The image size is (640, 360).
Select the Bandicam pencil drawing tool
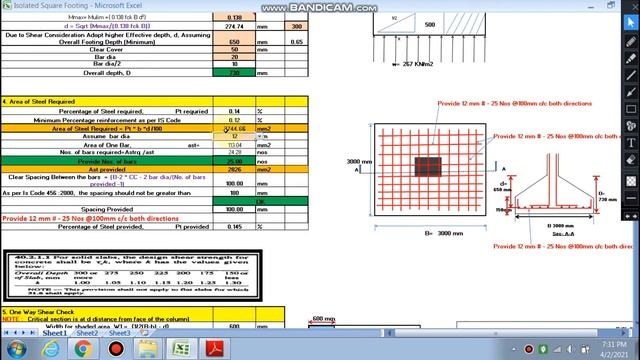point(631,41)
